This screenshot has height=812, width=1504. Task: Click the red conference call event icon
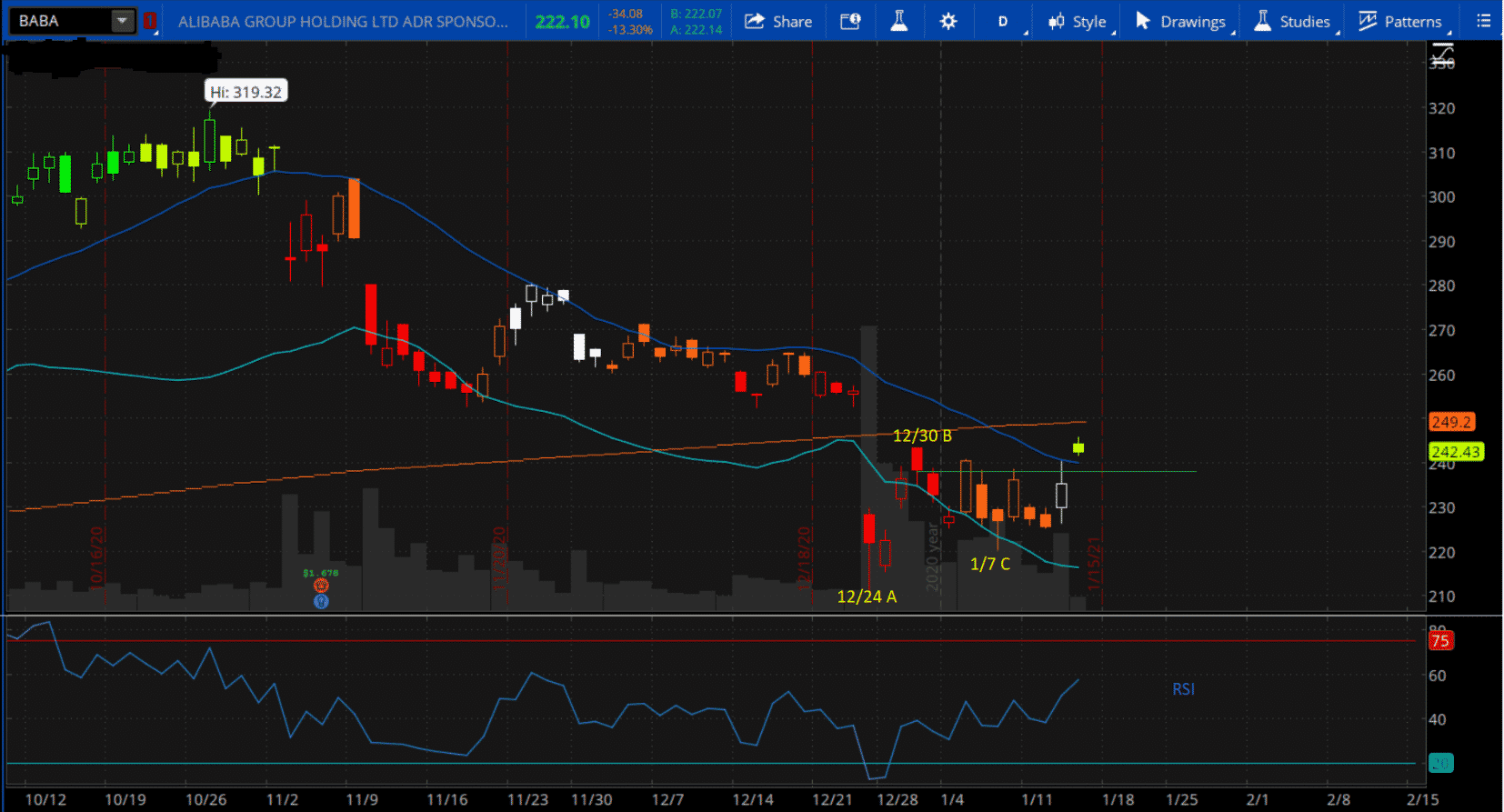321,586
